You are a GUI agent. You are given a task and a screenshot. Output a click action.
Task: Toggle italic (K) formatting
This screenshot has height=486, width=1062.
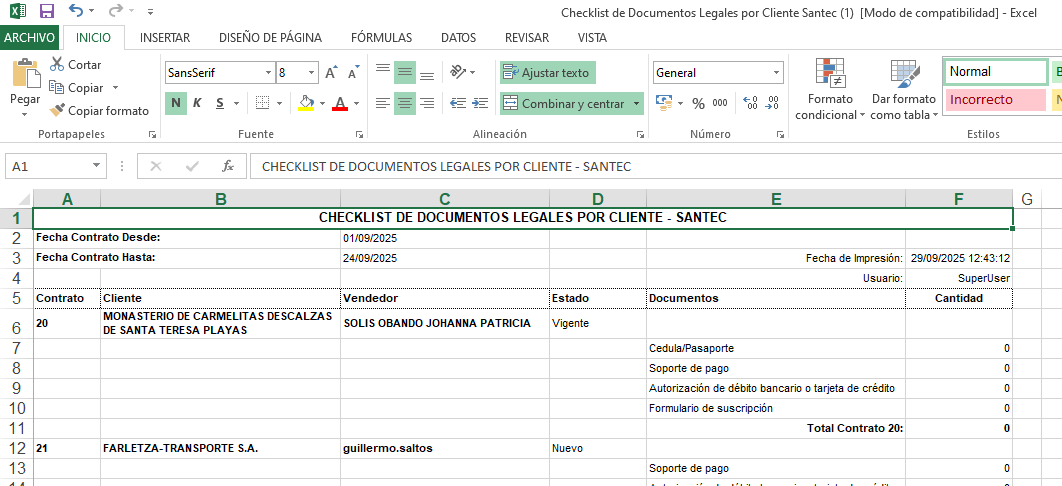197,103
